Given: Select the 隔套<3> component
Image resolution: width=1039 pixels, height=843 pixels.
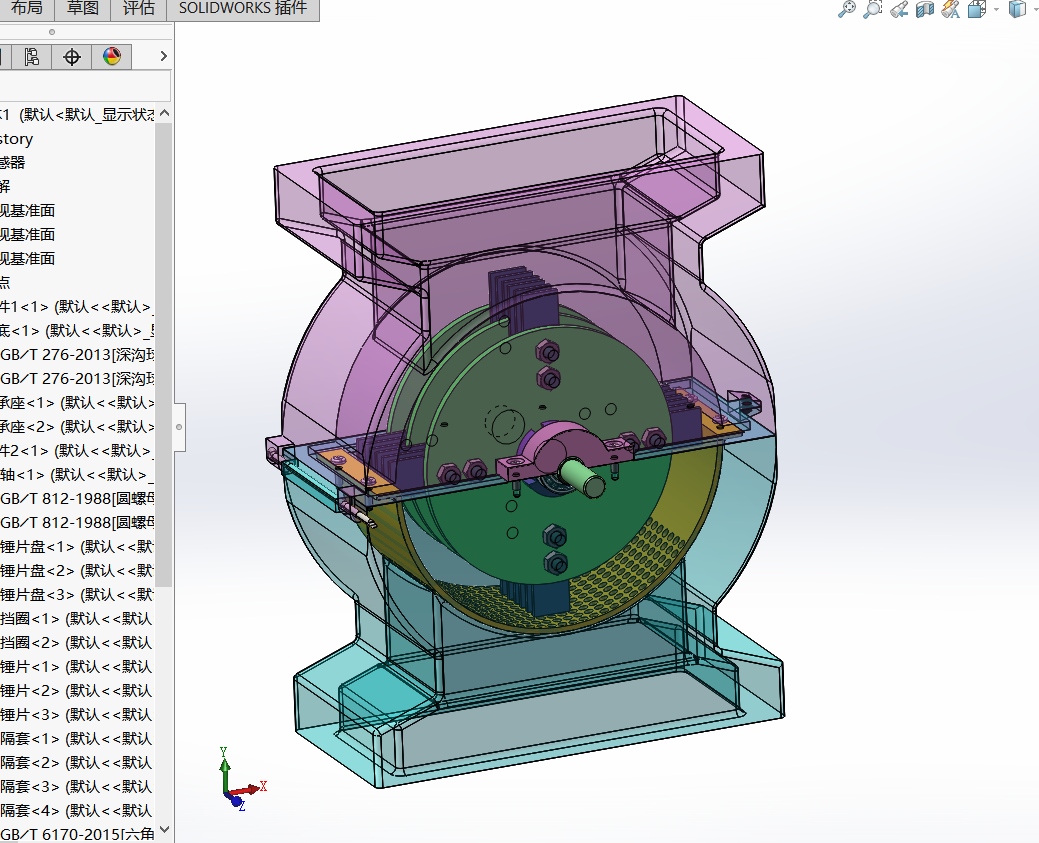Looking at the screenshot, I should point(77,787).
